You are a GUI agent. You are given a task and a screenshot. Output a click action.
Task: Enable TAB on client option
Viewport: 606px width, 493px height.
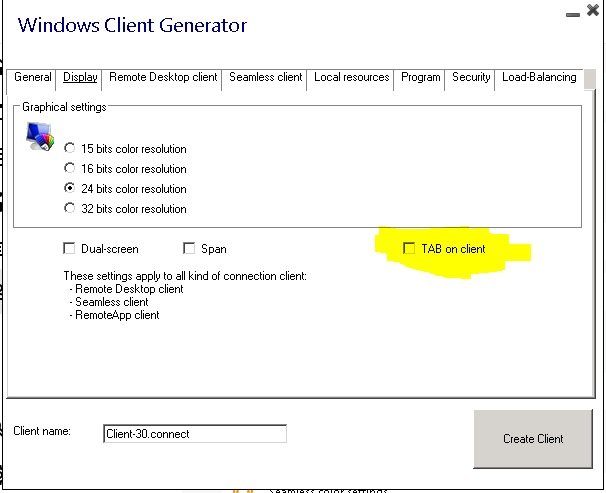click(408, 249)
